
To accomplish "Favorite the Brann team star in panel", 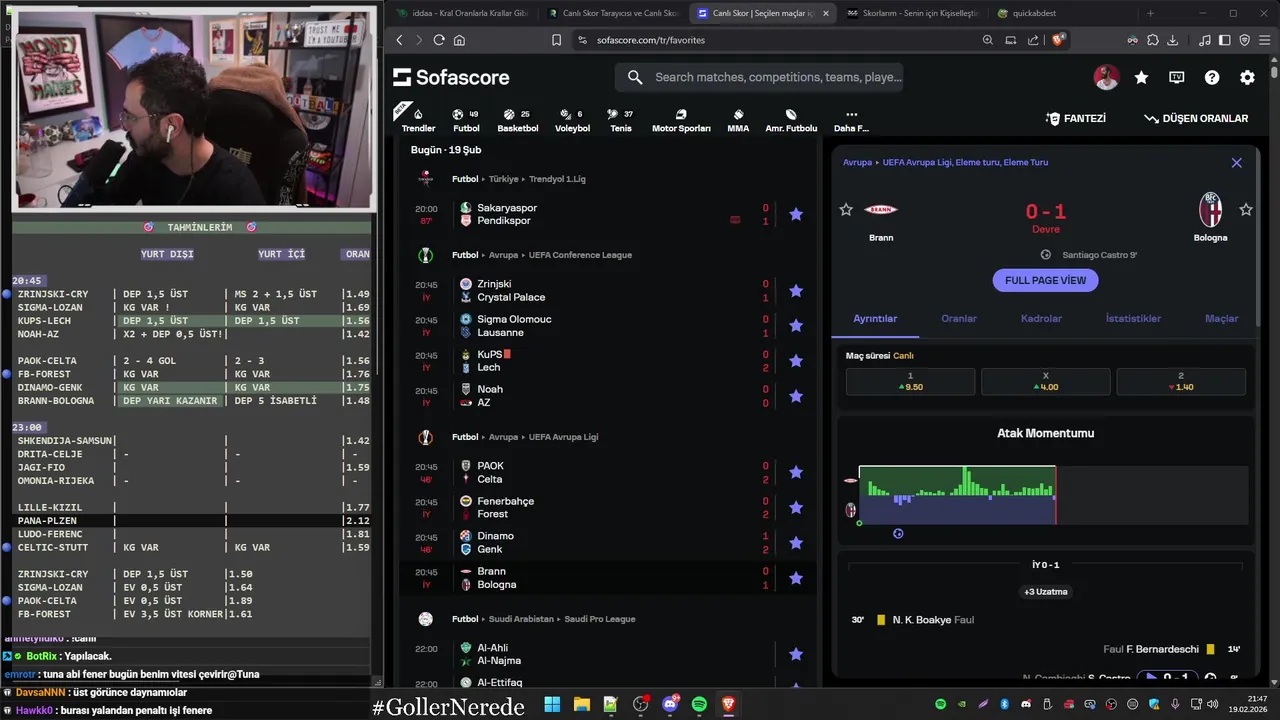I will (846, 209).
